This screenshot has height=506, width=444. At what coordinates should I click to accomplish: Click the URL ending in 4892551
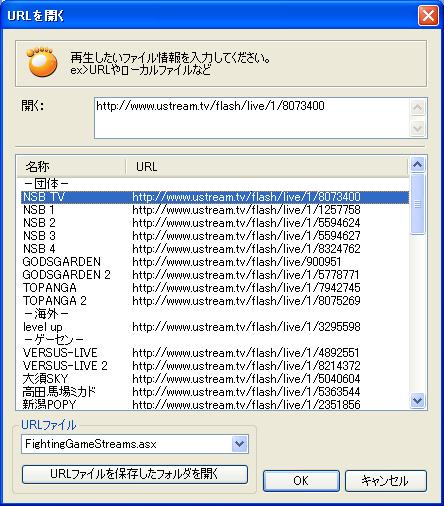pyautogui.click(x=246, y=353)
